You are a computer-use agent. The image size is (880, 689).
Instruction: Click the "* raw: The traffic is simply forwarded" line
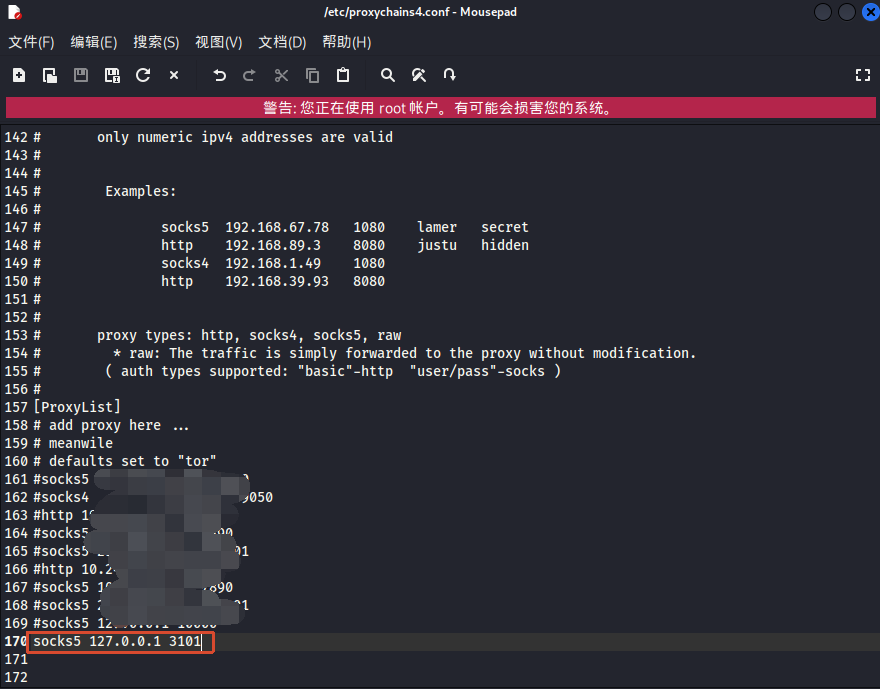click(405, 353)
